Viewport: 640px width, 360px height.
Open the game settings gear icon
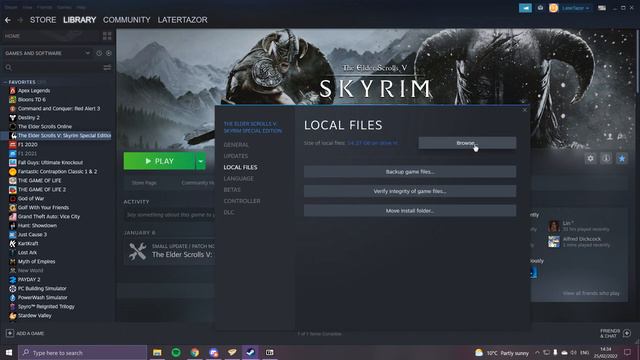[590, 158]
